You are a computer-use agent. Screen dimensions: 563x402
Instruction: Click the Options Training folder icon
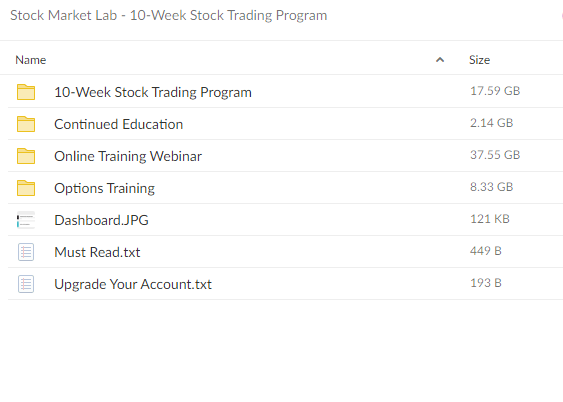point(26,188)
